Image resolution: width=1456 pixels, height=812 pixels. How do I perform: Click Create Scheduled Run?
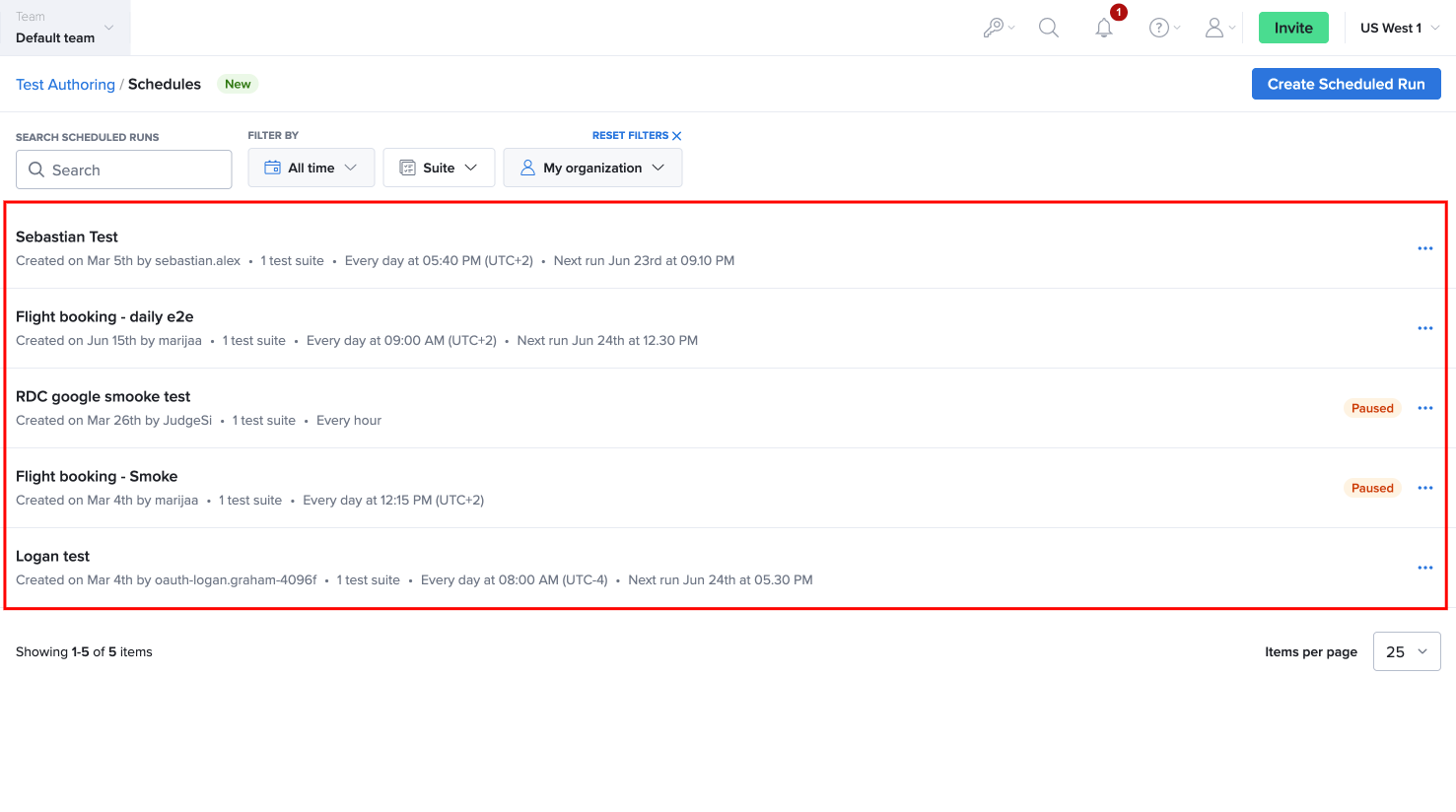(1347, 84)
